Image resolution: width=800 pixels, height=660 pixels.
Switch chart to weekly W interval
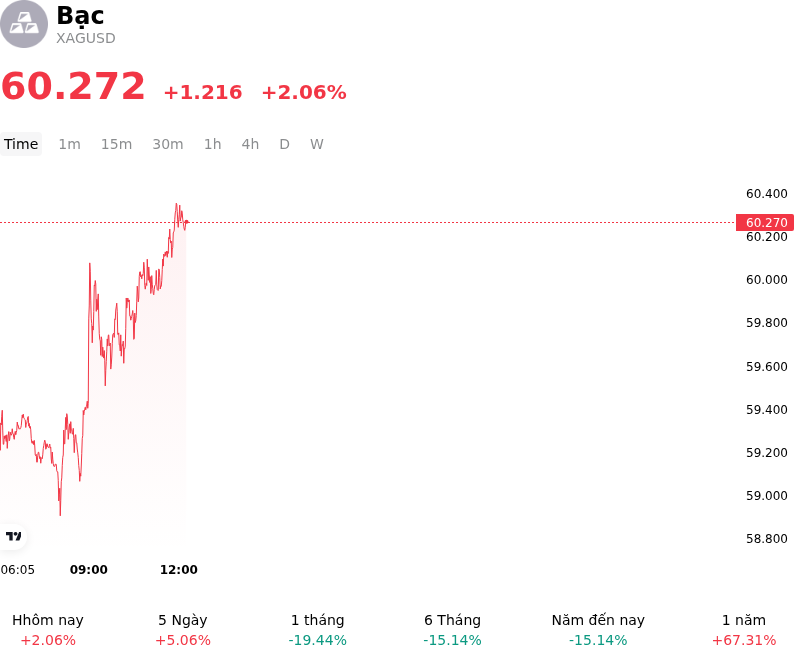tap(317, 144)
